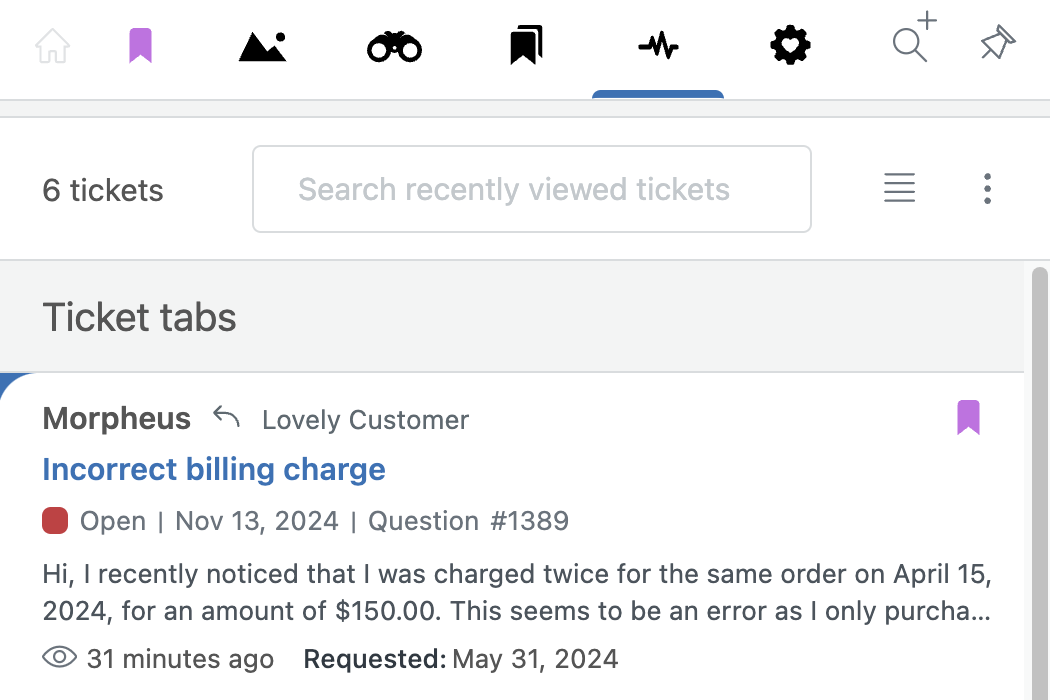The height and width of the screenshot is (700, 1050).
Task: Click the red Open status swatch
Action: [x=55, y=520]
